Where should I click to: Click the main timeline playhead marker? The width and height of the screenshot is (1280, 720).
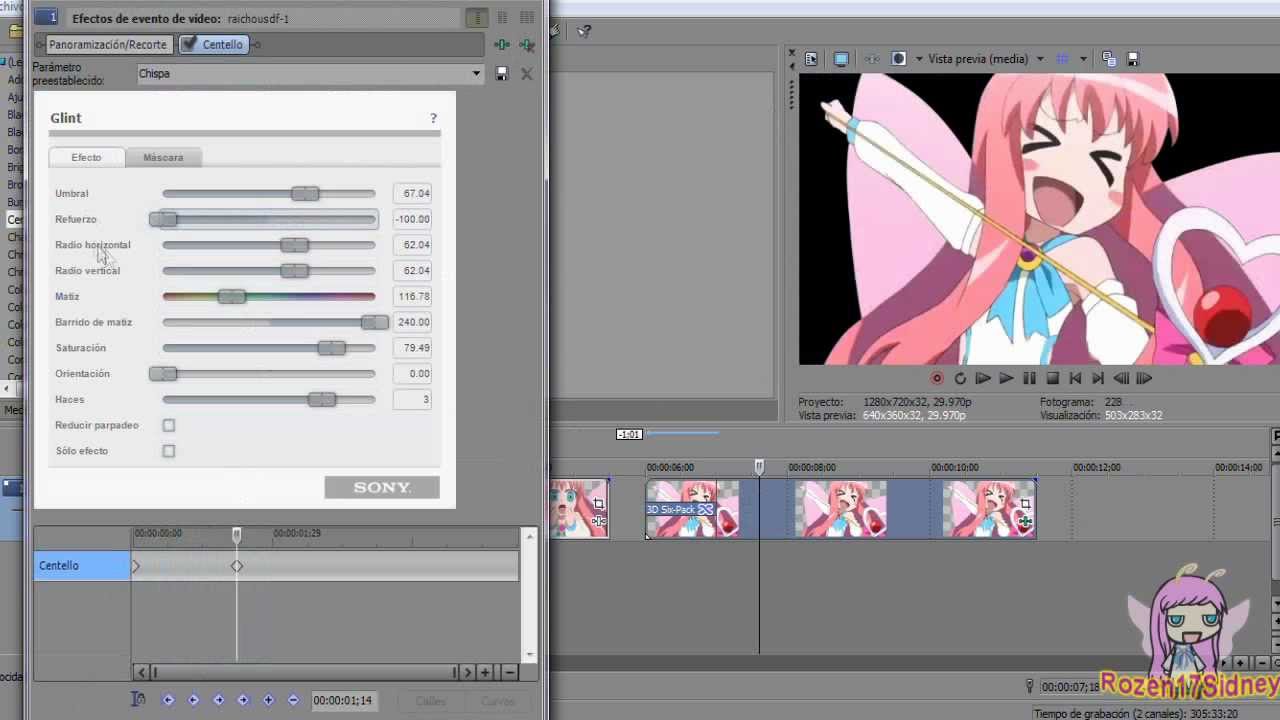tap(759, 467)
